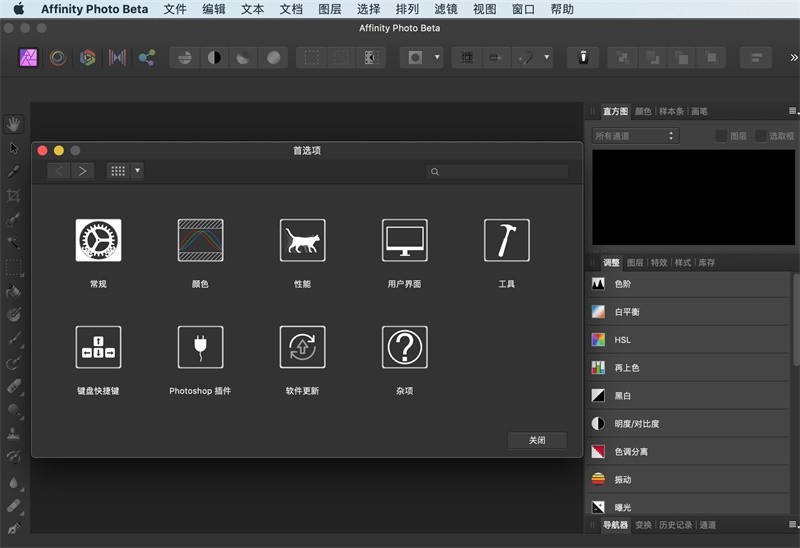This screenshot has height=548, width=800.
Task: Add a 色阶 levels adjustment
Action: tap(687, 284)
